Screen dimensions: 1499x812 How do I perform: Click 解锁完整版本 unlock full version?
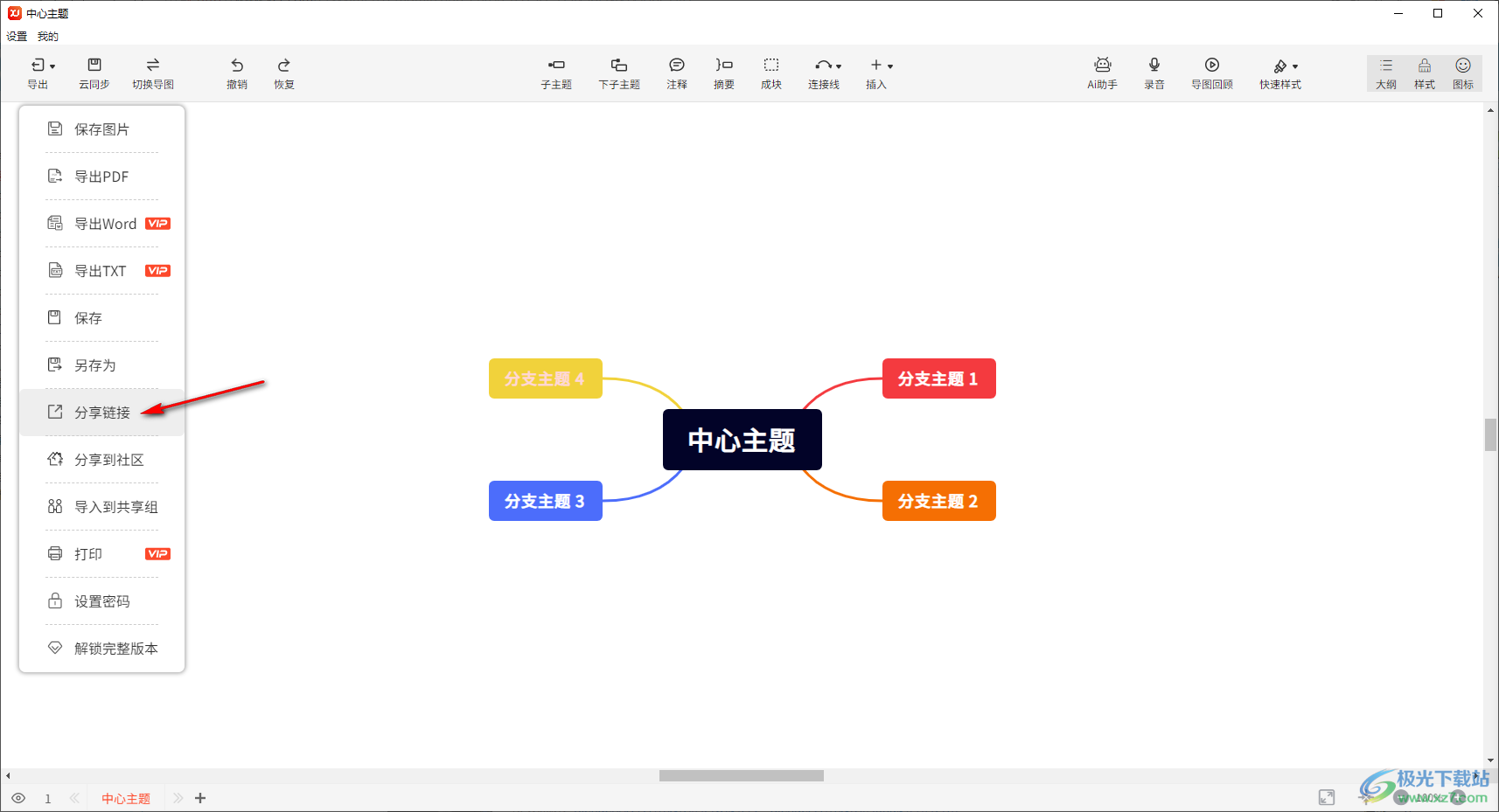pos(102,649)
